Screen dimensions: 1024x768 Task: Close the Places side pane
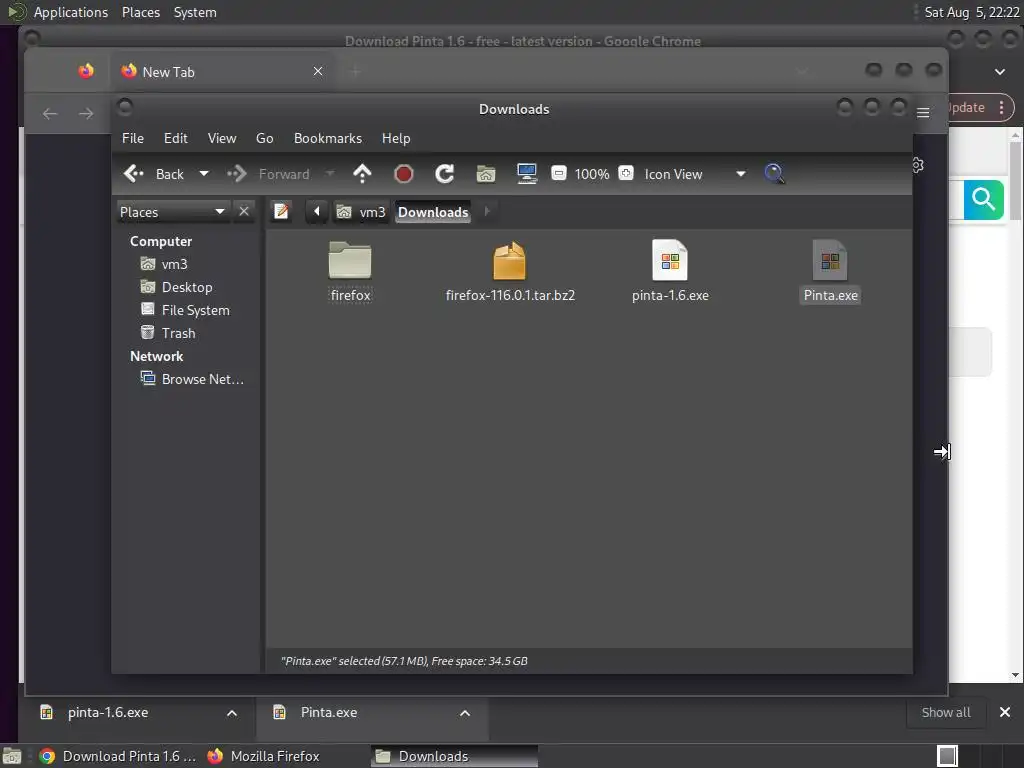coord(244,212)
